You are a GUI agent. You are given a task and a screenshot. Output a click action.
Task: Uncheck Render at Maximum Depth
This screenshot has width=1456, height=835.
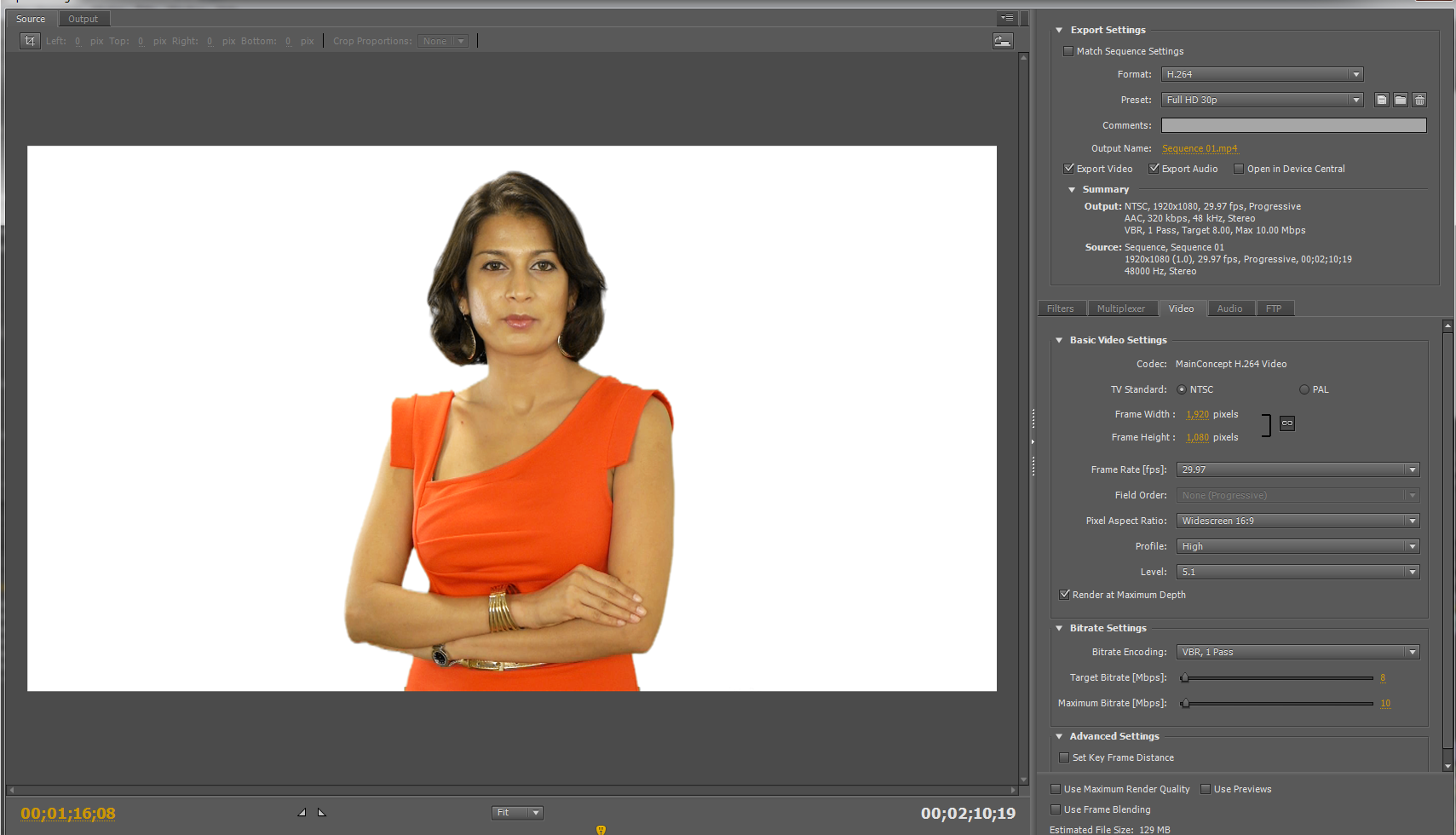(x=1064, y=595)
